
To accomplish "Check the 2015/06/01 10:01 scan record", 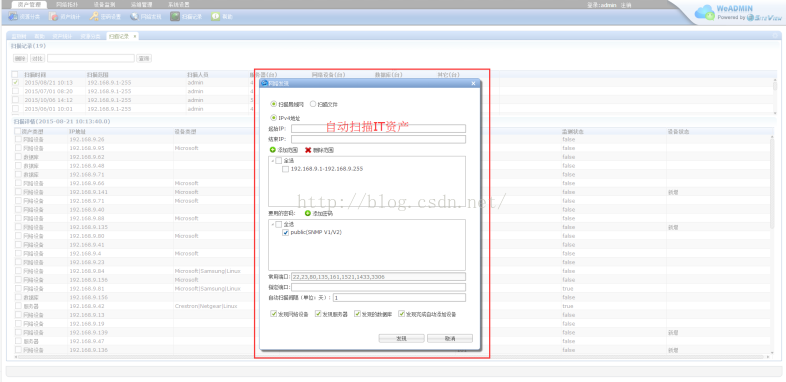I will [x=16, y=108].
